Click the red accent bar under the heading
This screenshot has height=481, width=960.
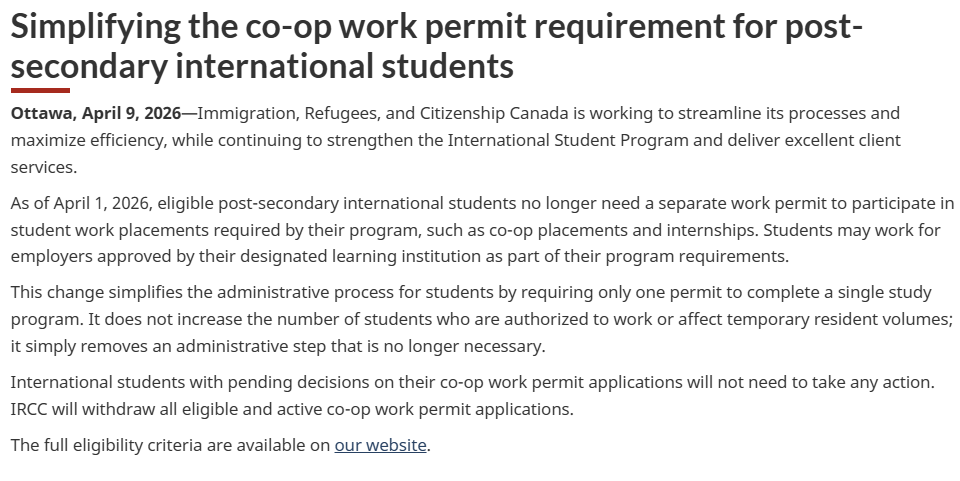tap(40, 91)
